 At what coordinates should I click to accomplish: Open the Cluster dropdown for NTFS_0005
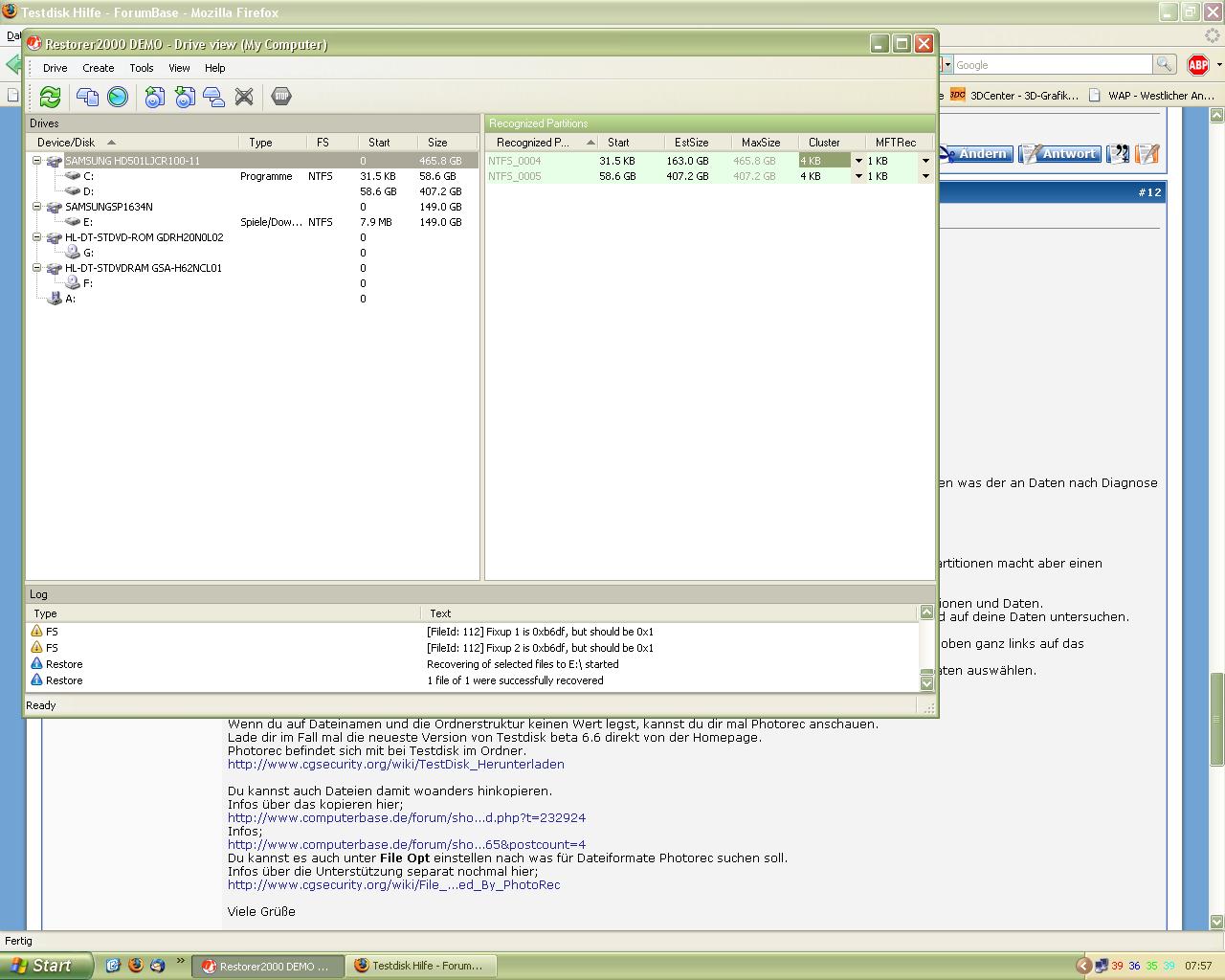tap(858, 176)
